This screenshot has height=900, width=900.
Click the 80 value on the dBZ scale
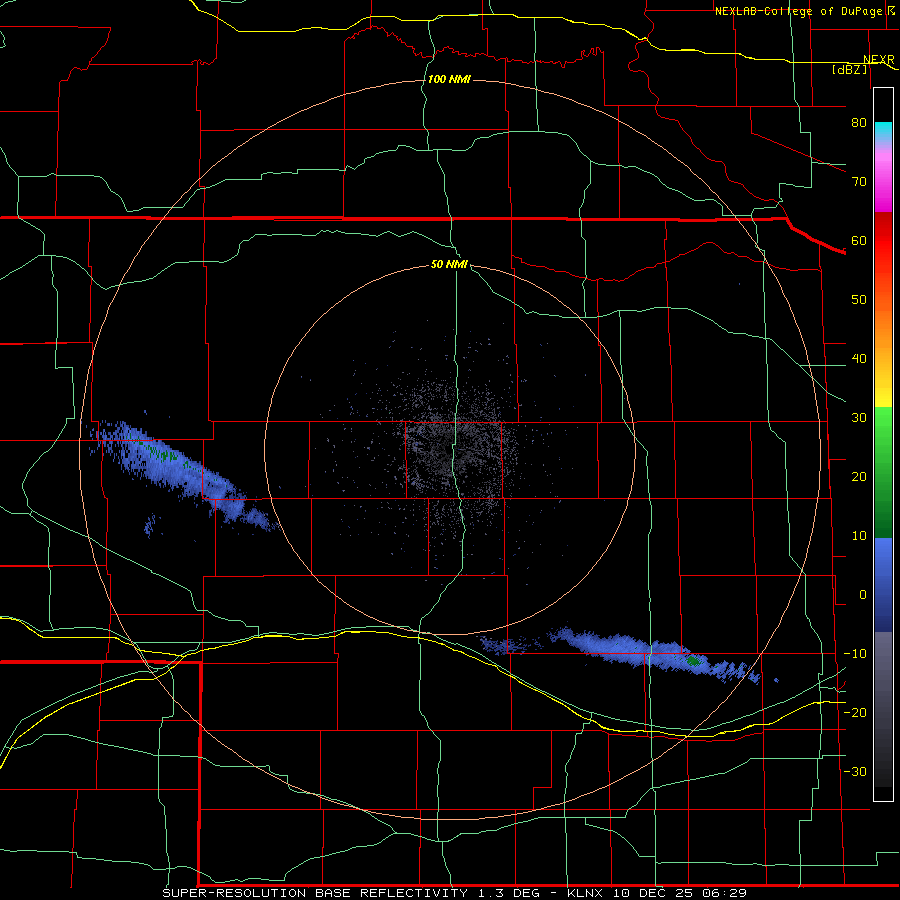859,123
